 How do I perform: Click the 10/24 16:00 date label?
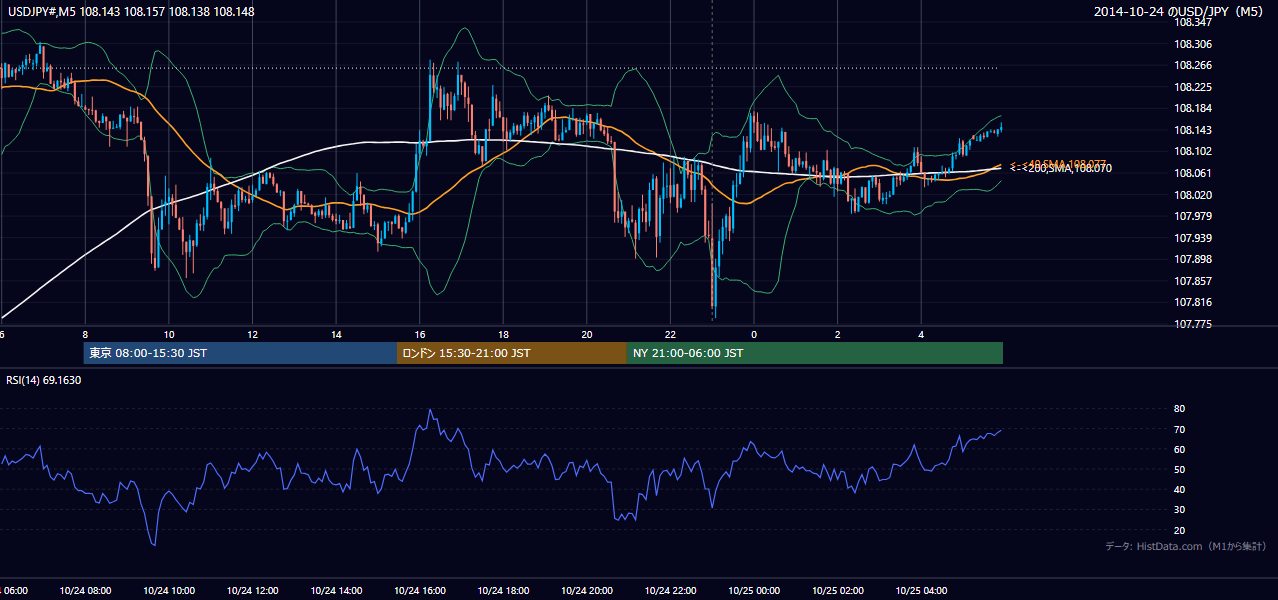pos(420,590)
